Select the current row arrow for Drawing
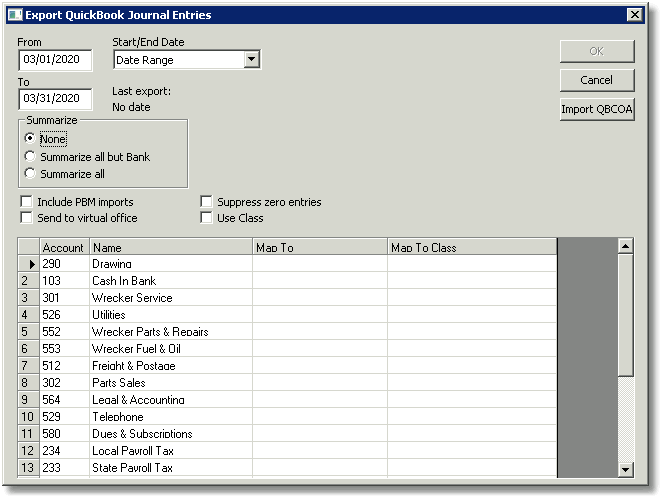The image size is (663, 500). [29, 264]
